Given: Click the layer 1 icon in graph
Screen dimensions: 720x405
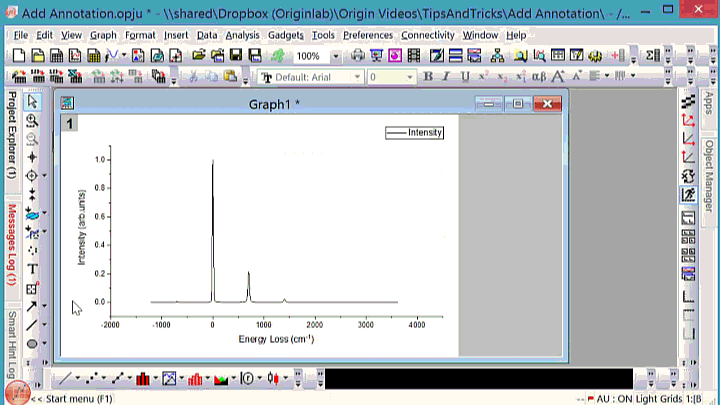Looking at the screenshot, I should [x=70, y=124].
